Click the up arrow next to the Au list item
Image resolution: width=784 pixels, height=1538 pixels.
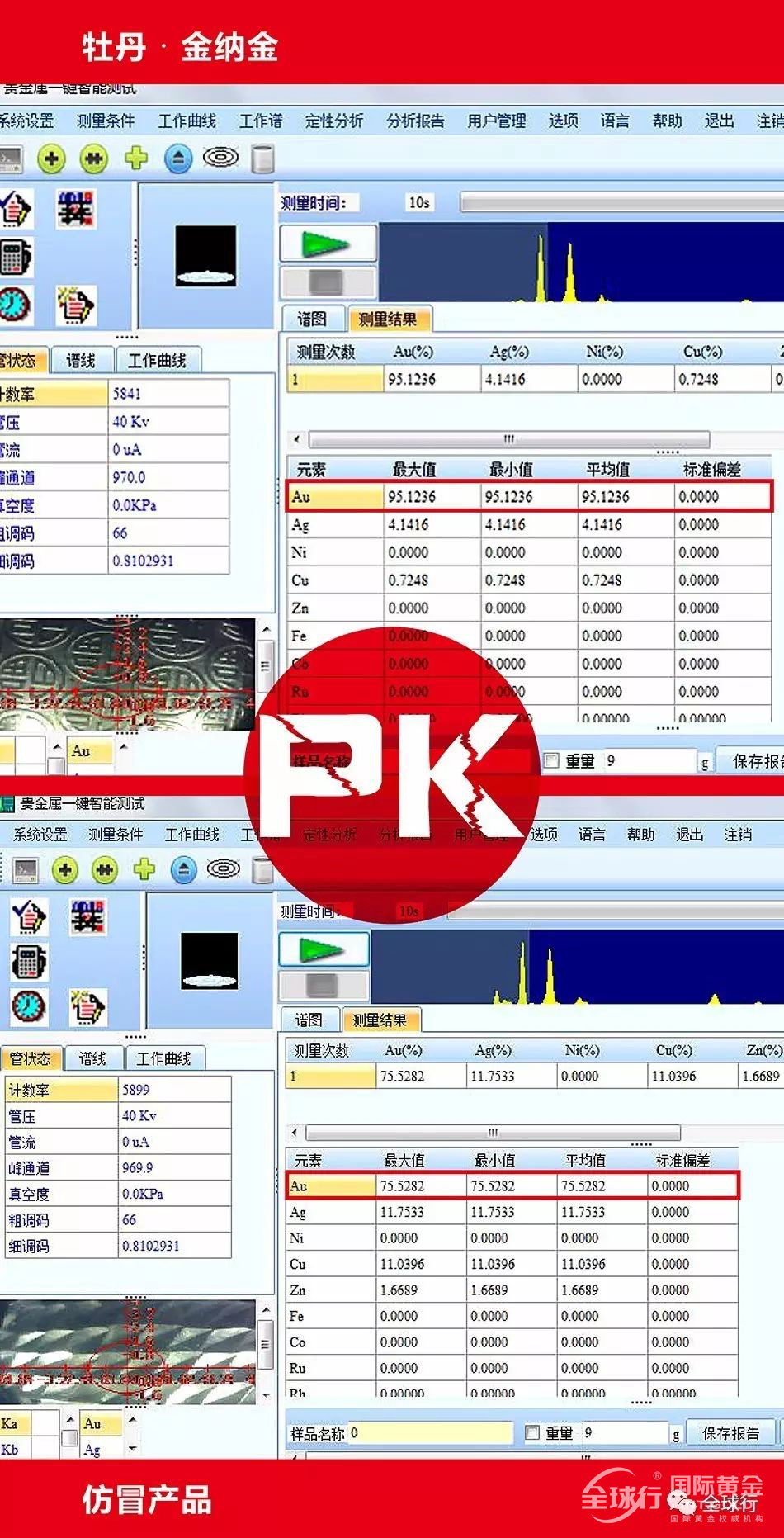tap(132, 1420)
